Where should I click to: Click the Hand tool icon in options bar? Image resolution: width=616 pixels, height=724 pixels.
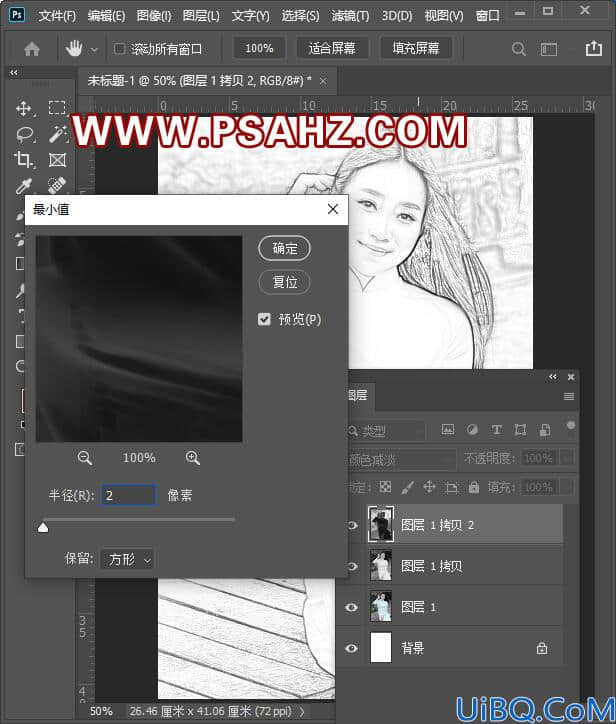click(74, 48)
